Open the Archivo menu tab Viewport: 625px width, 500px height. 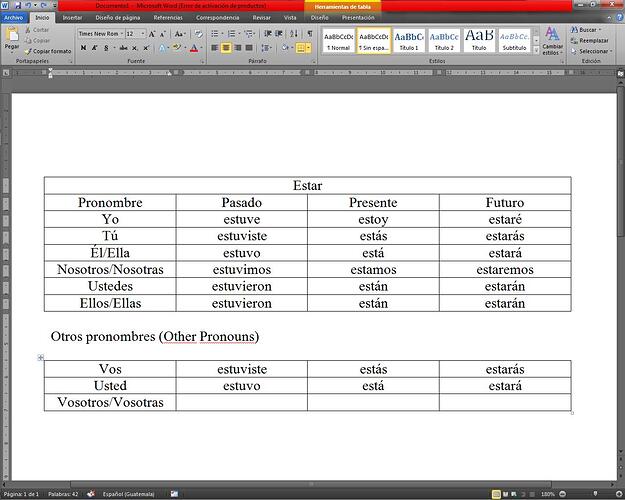pyautogui.click(x=14, y=18)
